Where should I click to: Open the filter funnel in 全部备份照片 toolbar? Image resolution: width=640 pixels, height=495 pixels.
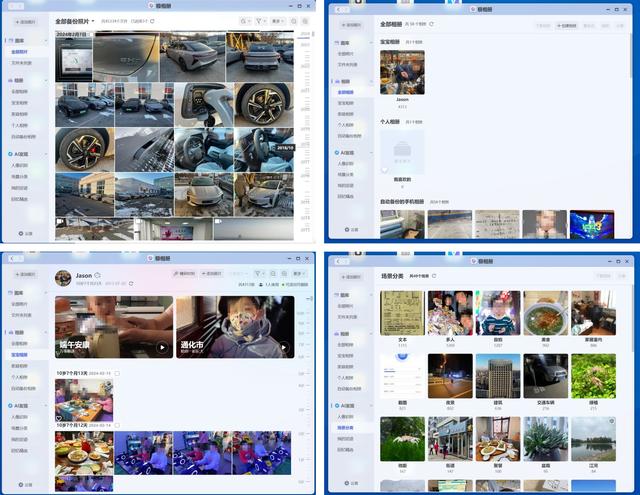[x=258, y=21]
